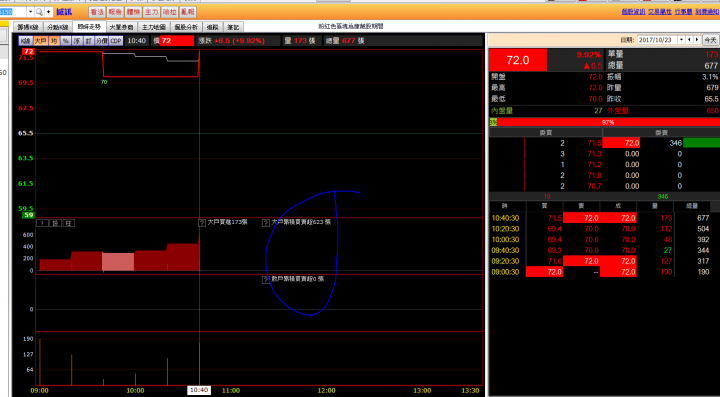Click the toolbar button right of 哈拉
This screenshot has width=720, height=397.
(x=188, y=12)
